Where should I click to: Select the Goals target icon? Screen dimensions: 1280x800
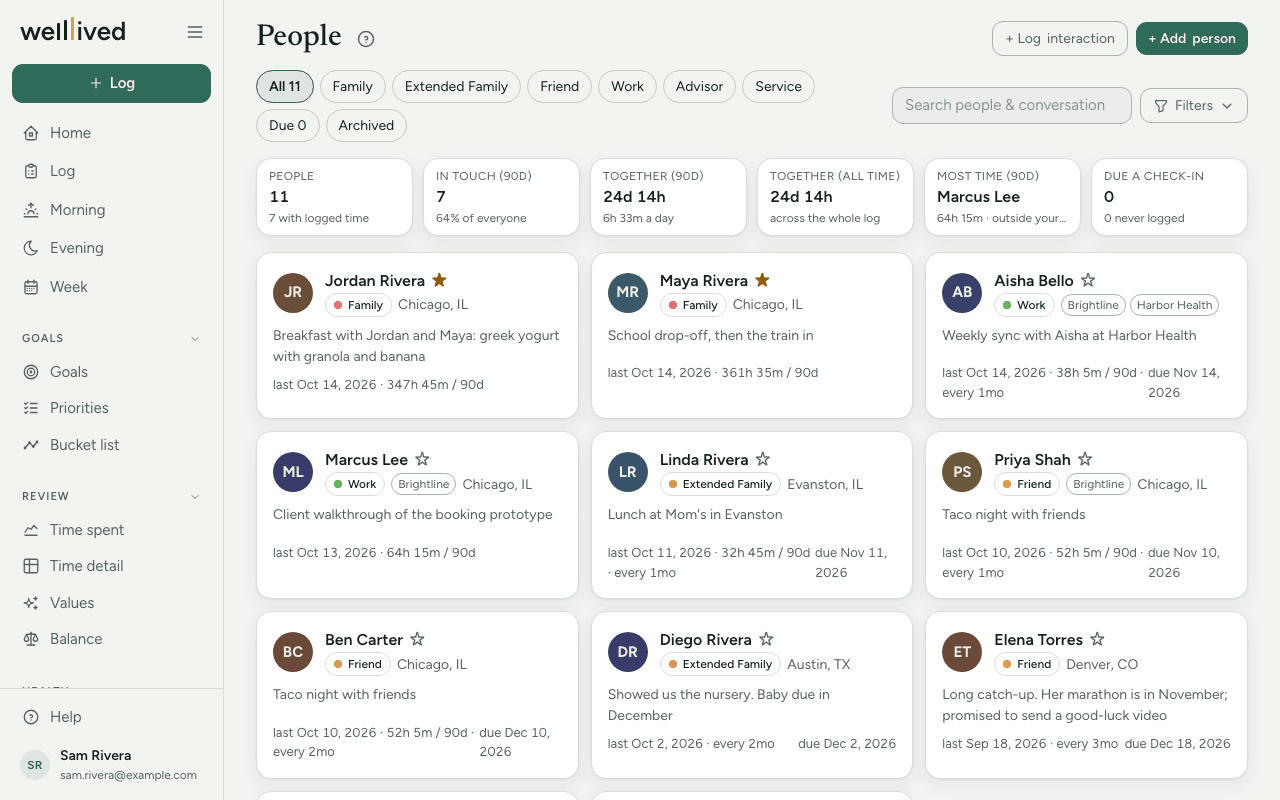tap(31, 372)
